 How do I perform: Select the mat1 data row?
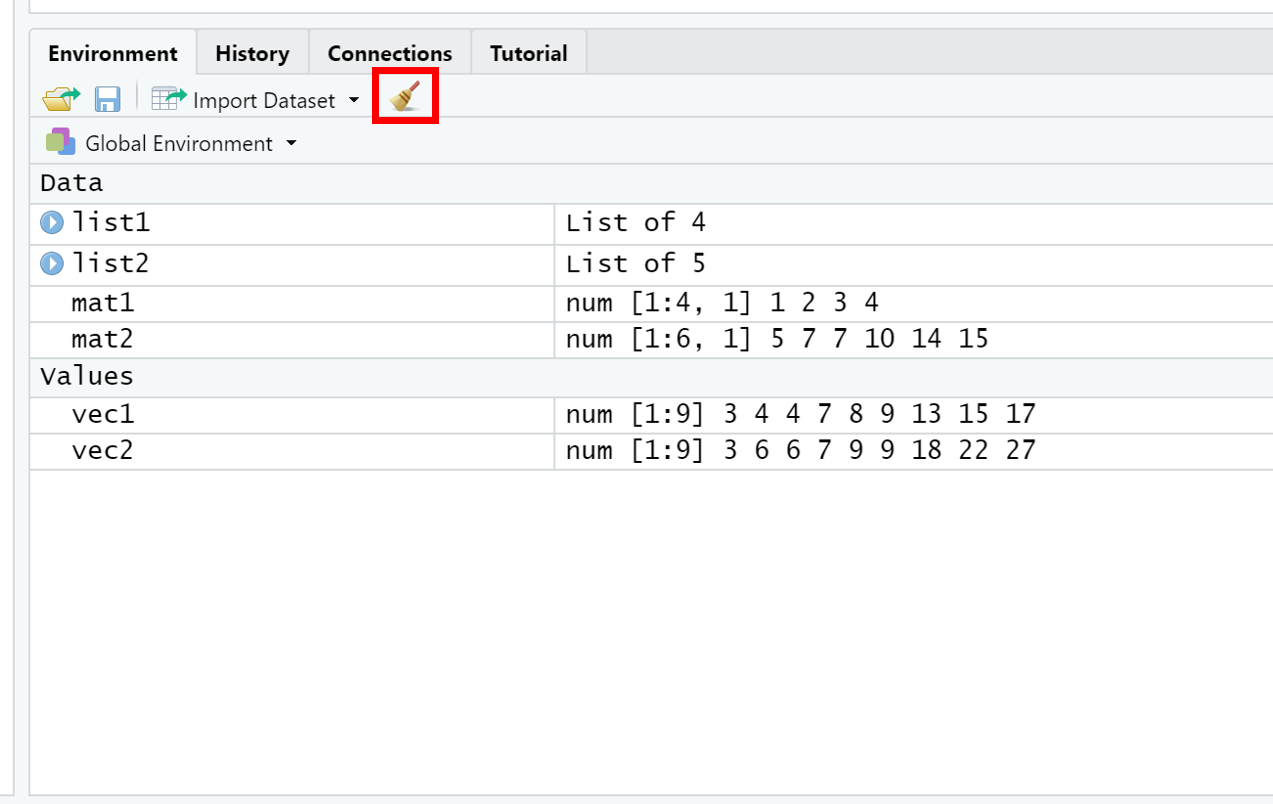(x=651, y=304)
